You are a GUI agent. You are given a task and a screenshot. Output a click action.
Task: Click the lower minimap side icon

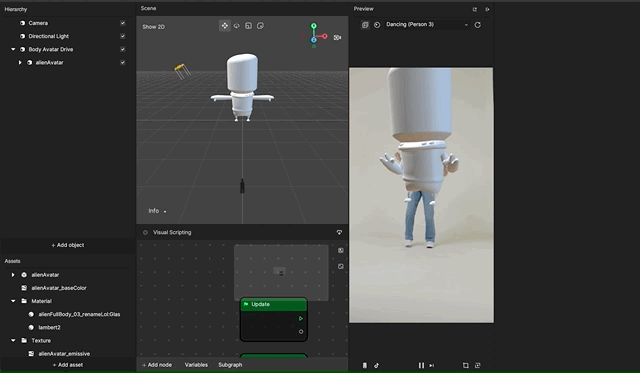[x=341, y=266]
